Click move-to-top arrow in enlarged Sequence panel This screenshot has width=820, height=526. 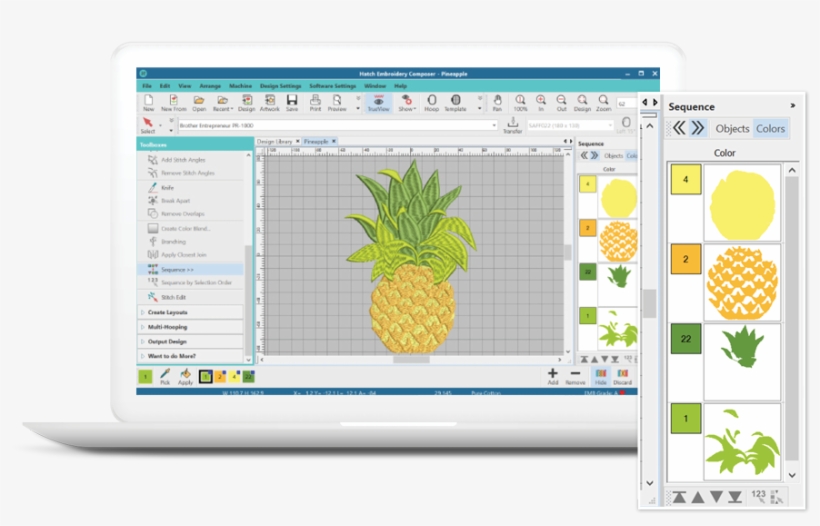pyautogui.click(x=679, y=497)
